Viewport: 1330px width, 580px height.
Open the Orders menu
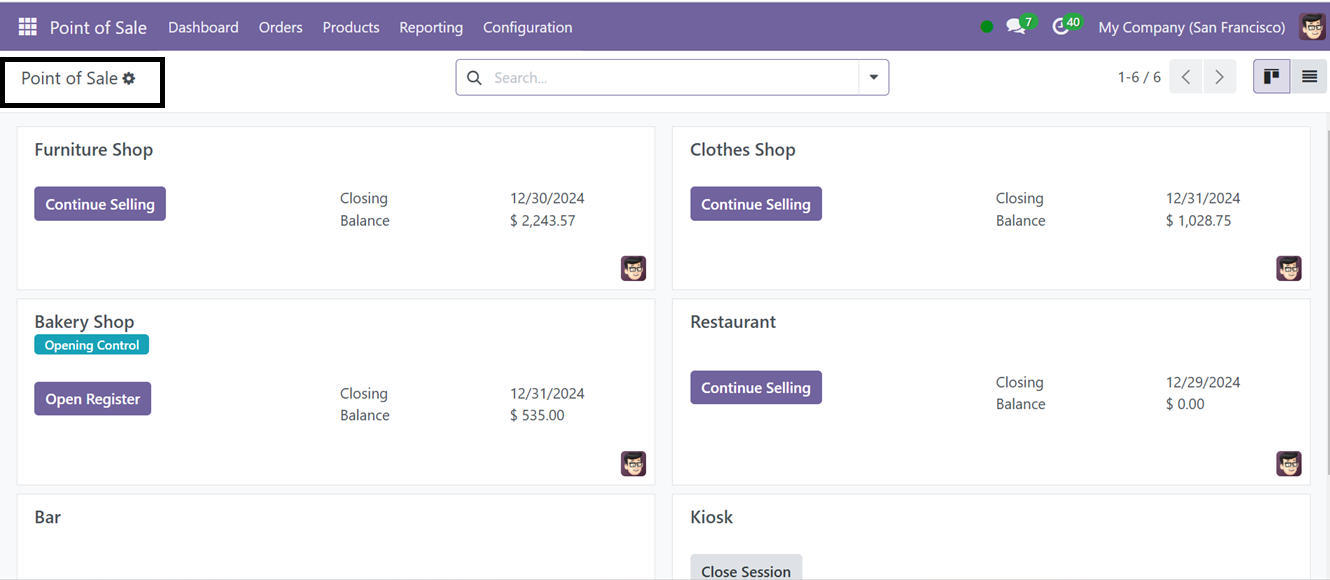click(x=280, y=27)
